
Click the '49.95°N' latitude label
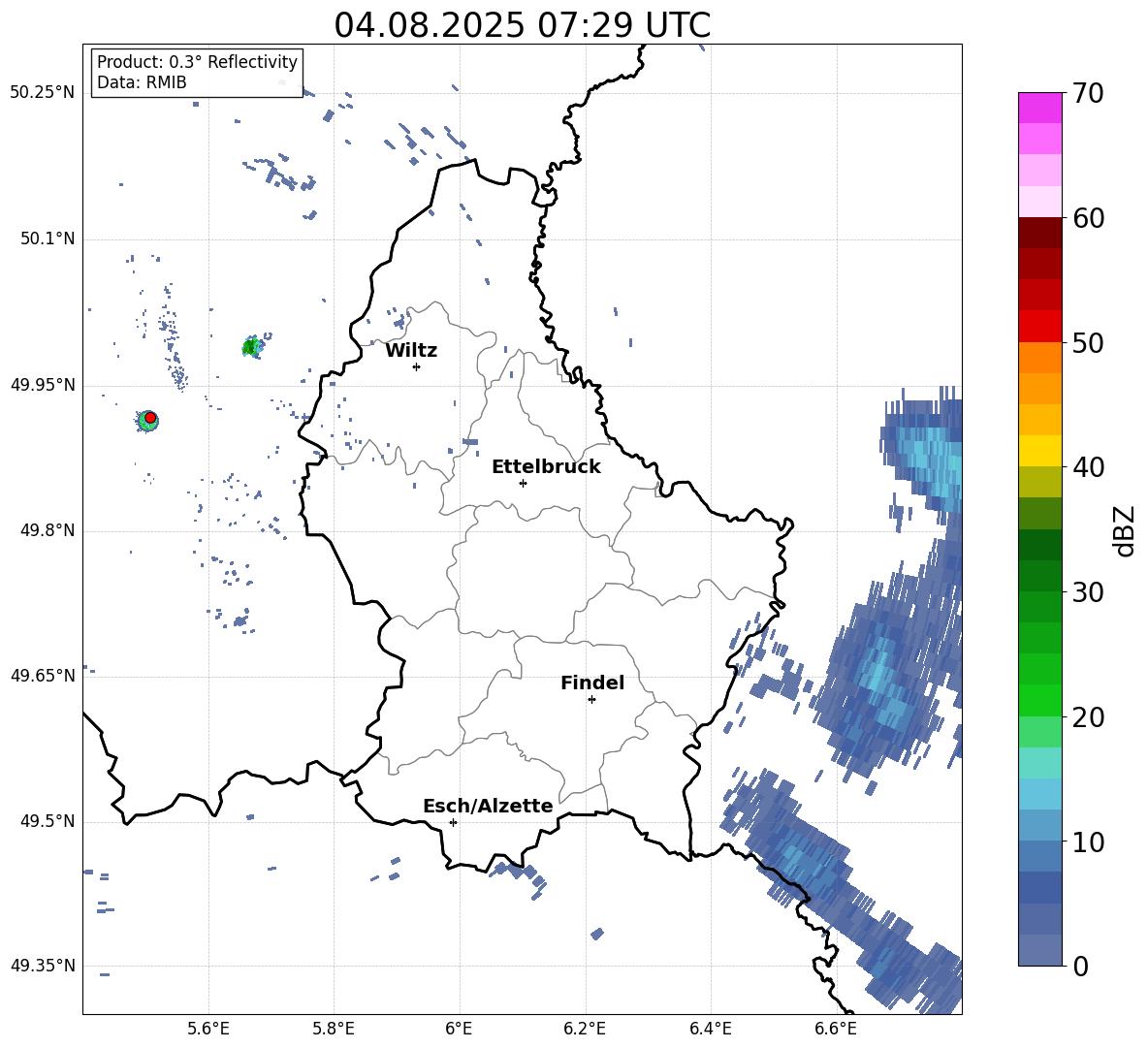pos(43,385)
